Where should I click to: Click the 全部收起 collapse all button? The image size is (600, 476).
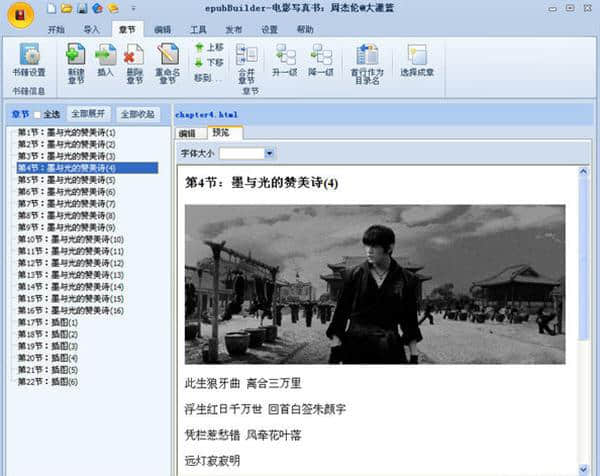coord(137,114)
